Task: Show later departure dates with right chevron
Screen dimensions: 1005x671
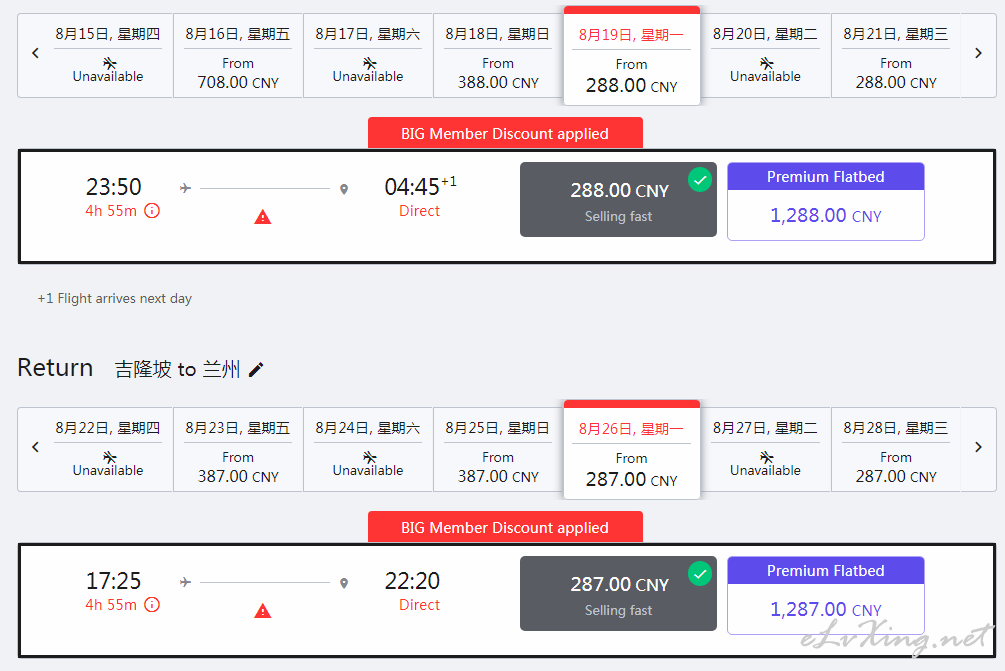Action: [x=978, y=53]
